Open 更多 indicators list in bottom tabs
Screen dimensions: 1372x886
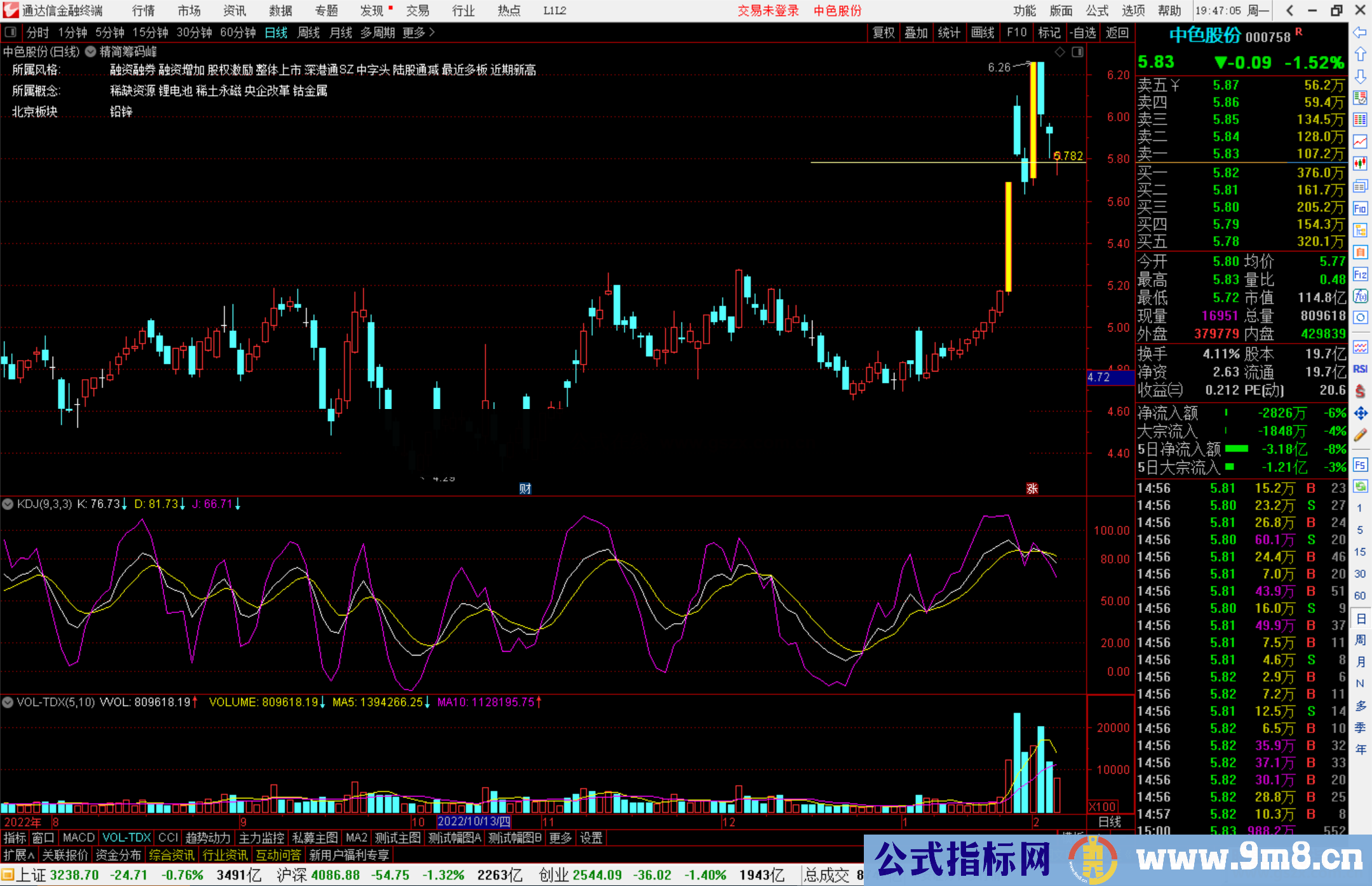(x=560, y=838)
